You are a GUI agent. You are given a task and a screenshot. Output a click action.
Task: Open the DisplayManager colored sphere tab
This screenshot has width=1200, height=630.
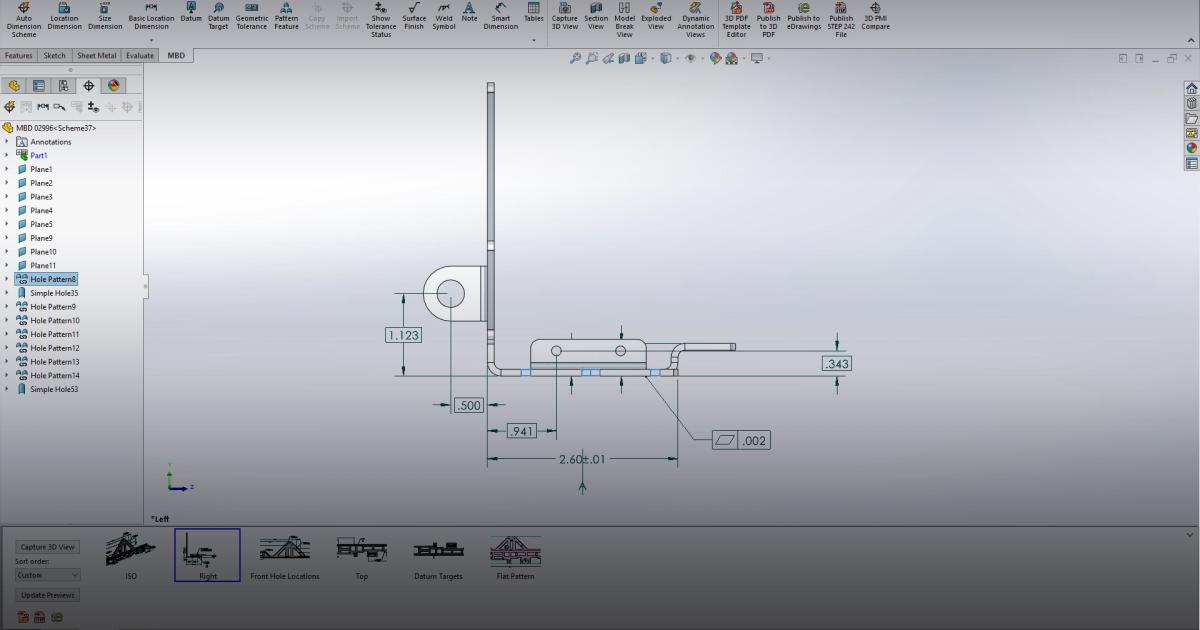click(112, 86)
